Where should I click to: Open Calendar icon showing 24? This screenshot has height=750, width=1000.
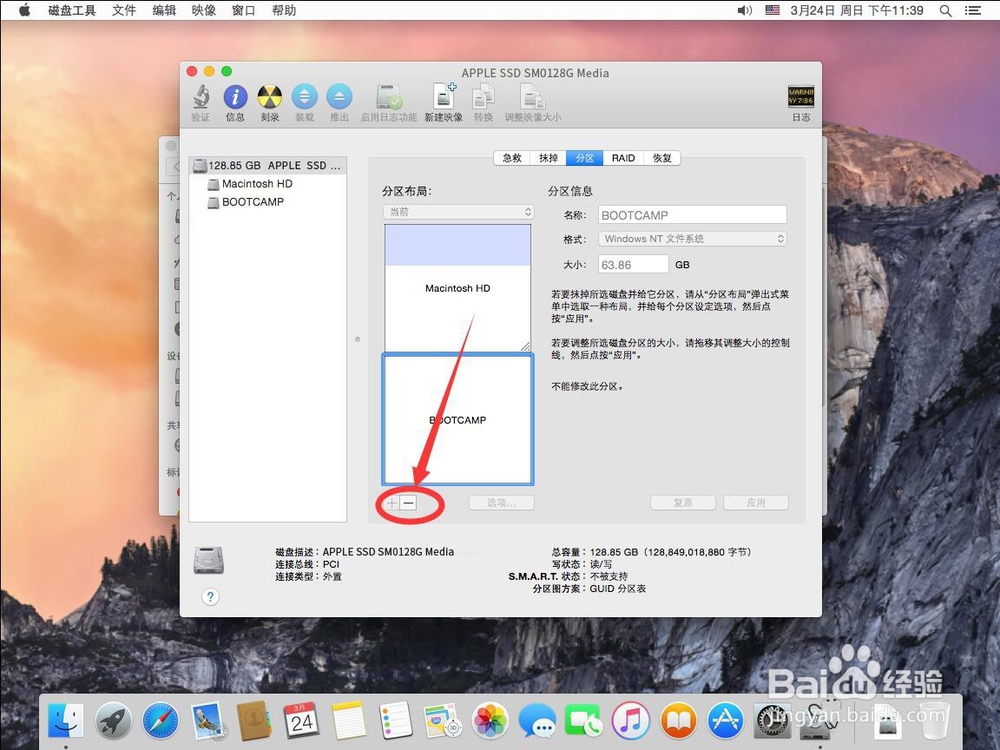[x=302, y=721]
